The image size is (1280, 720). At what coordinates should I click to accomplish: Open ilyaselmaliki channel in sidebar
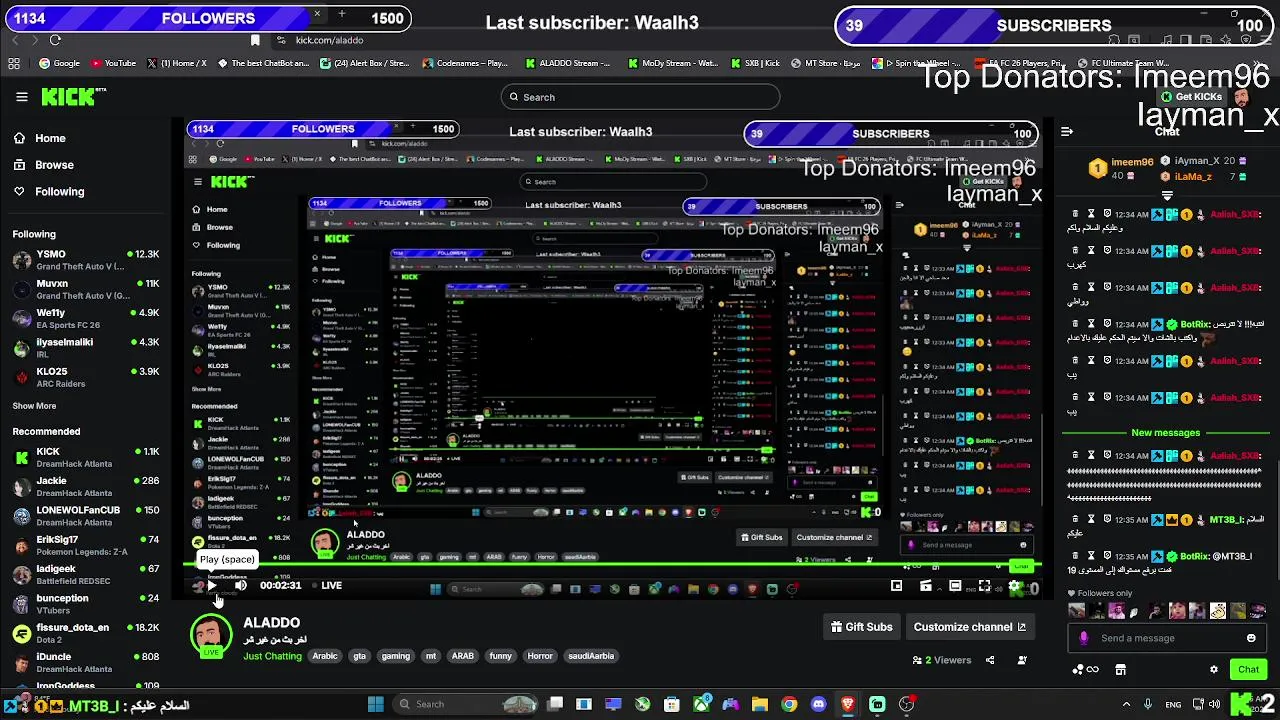(85, 347)
